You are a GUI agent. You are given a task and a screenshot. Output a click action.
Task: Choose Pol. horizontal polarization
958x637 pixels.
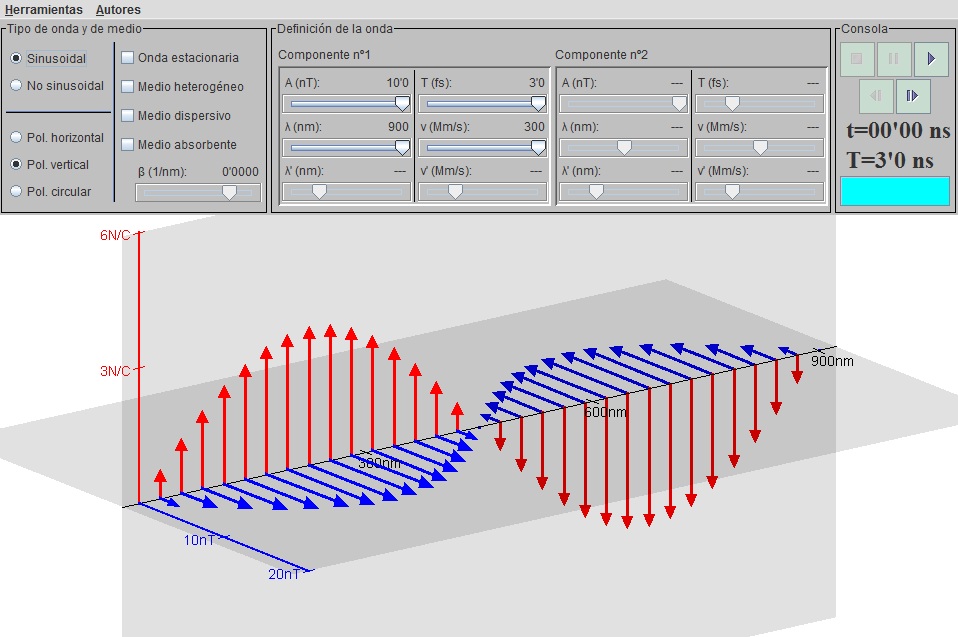(x=16, y=137)
